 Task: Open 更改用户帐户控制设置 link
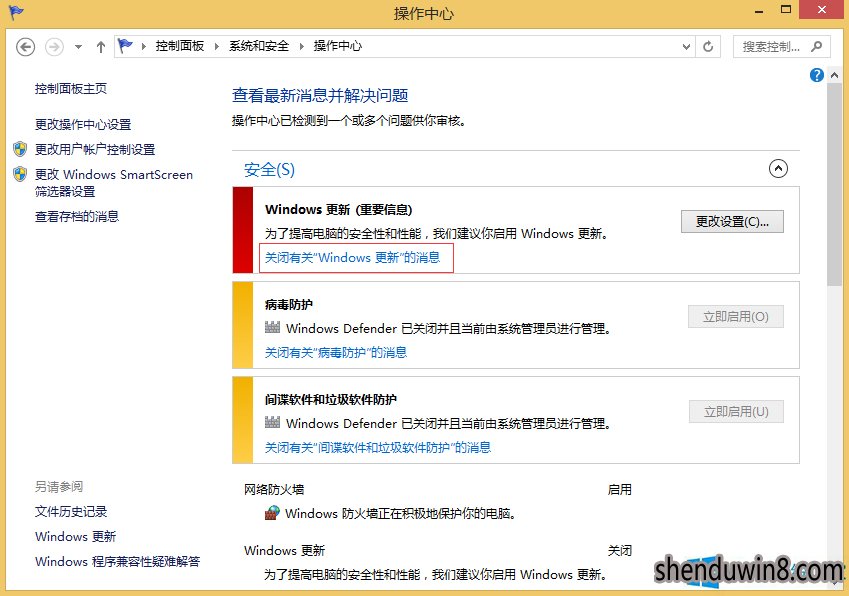(x=95, y=149)
